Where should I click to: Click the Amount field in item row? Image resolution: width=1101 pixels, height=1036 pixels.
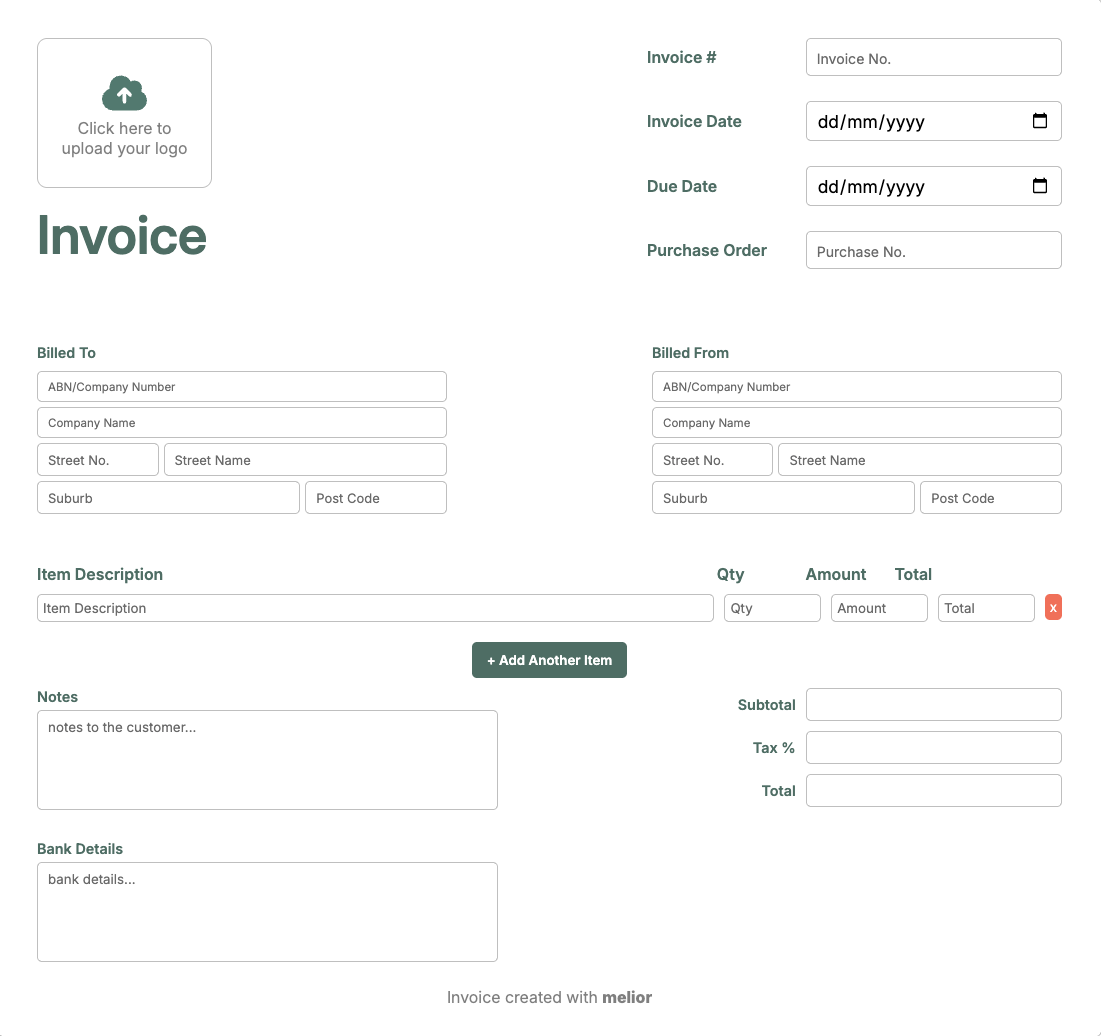point(878,608)
